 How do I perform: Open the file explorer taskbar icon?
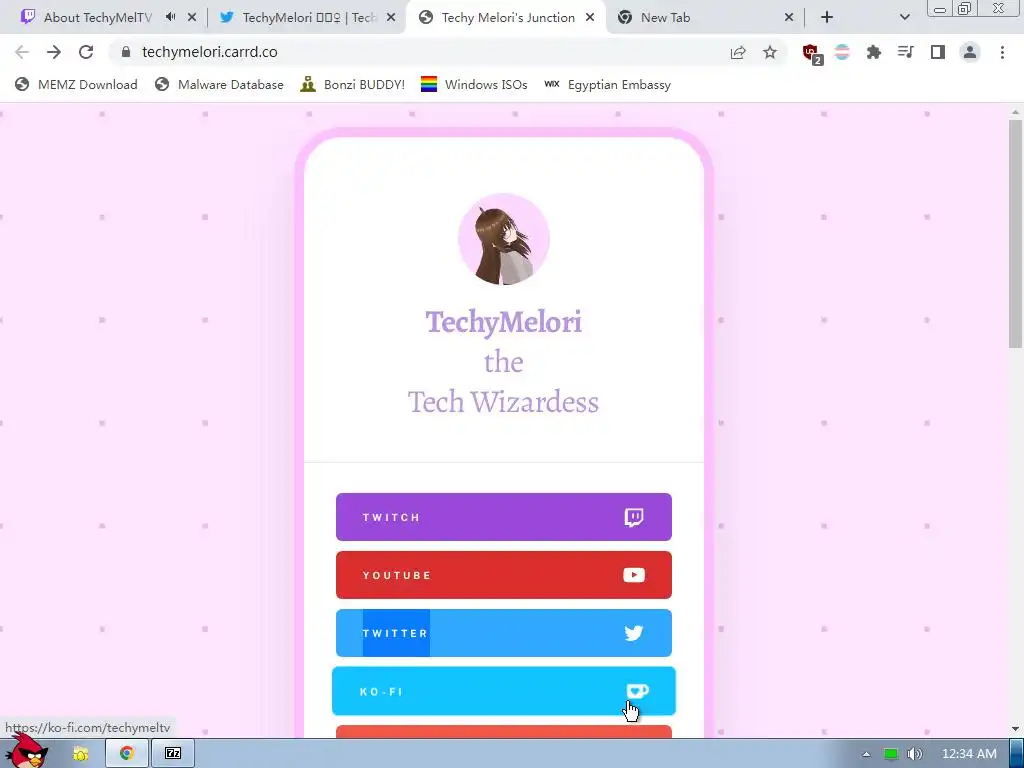(x=80, y=754)
